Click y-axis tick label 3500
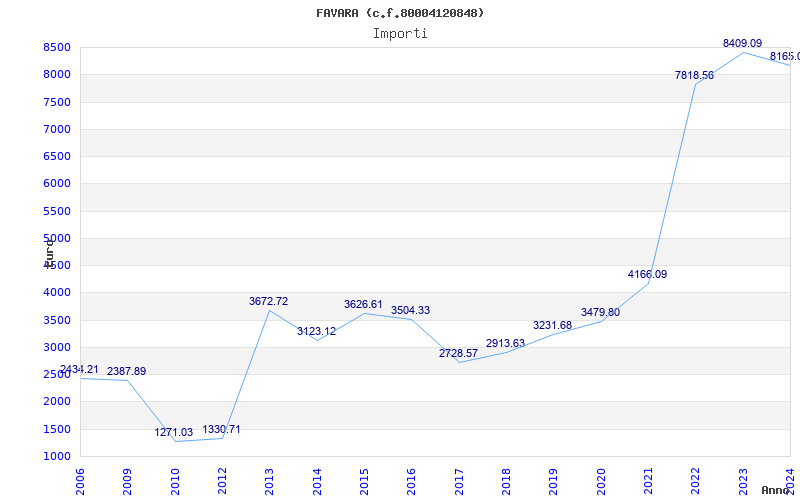This screenshot has width=800, height=500. pos(57,320)
